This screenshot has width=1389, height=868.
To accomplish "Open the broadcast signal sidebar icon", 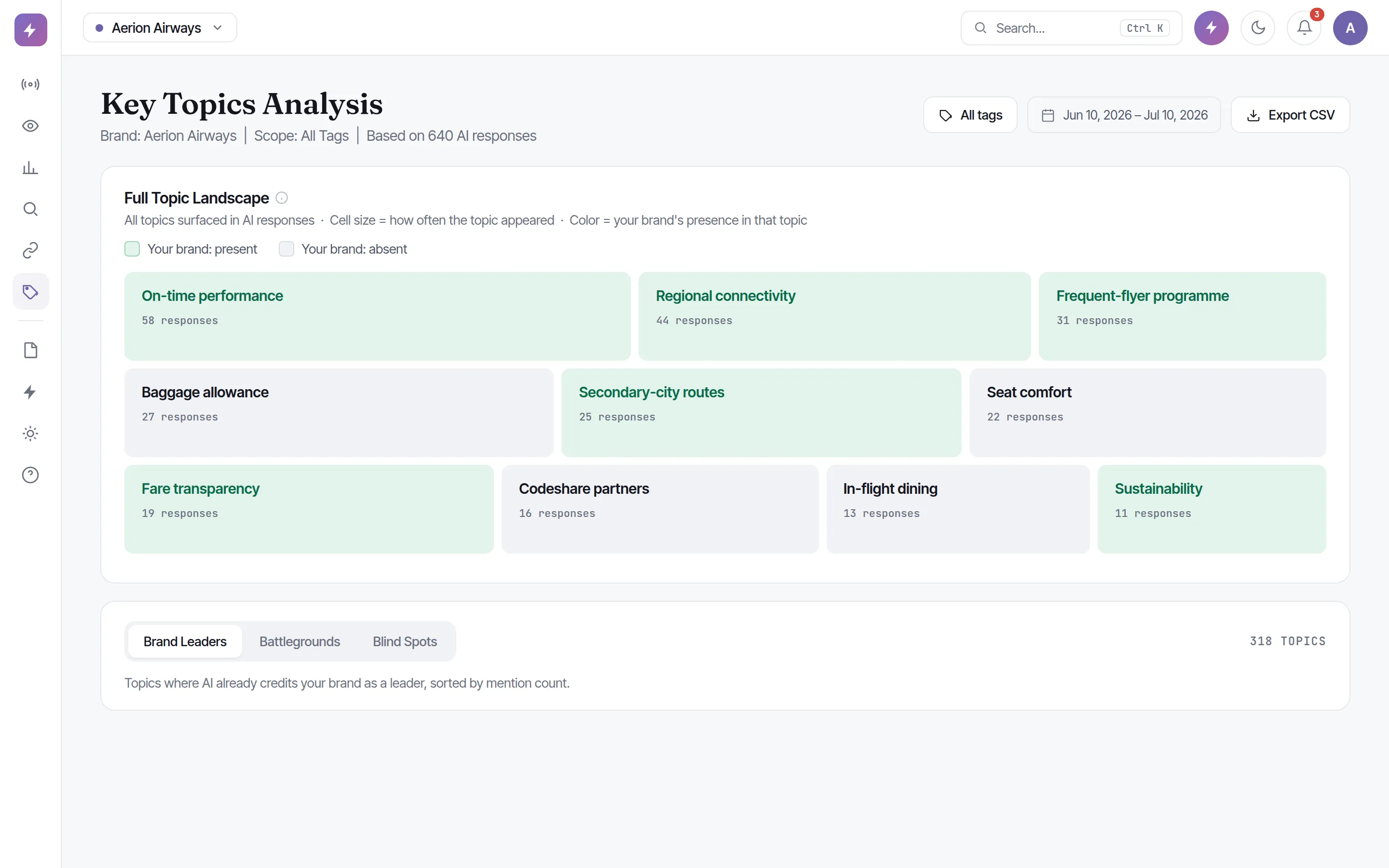I will click(30, 84).
